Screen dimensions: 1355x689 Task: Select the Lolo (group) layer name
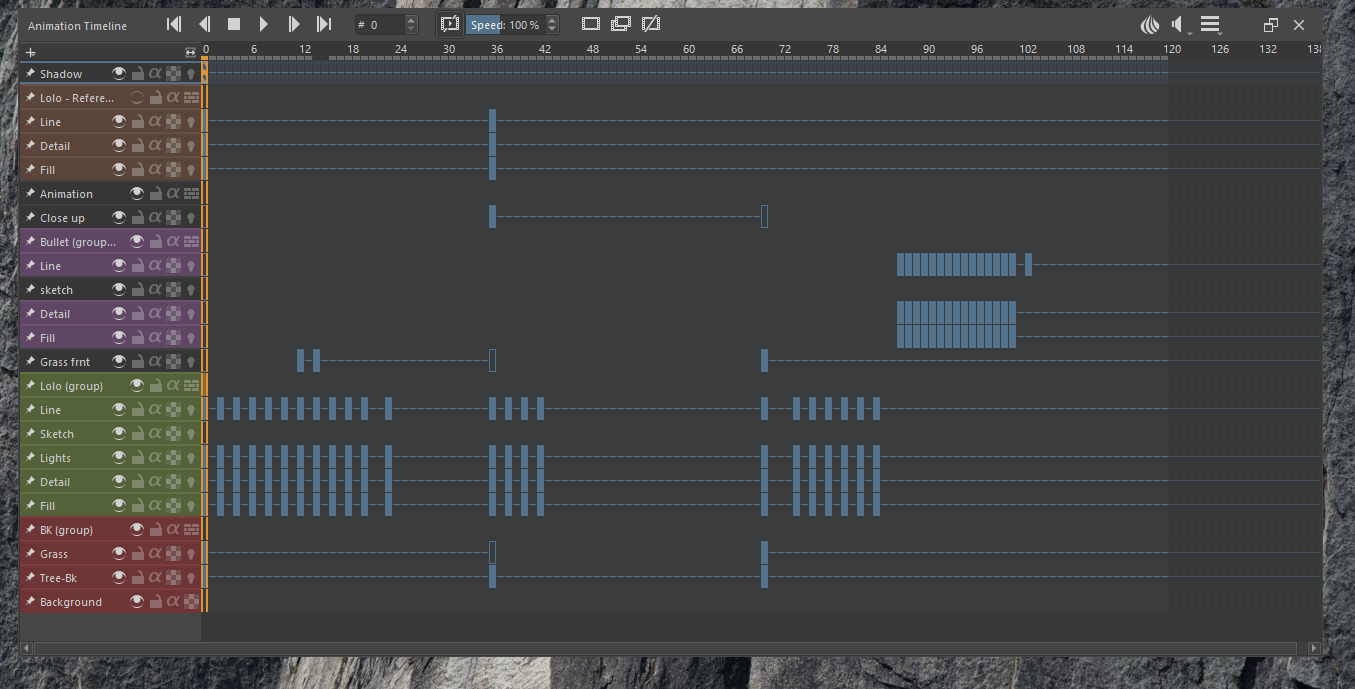[x=71, y=386]
